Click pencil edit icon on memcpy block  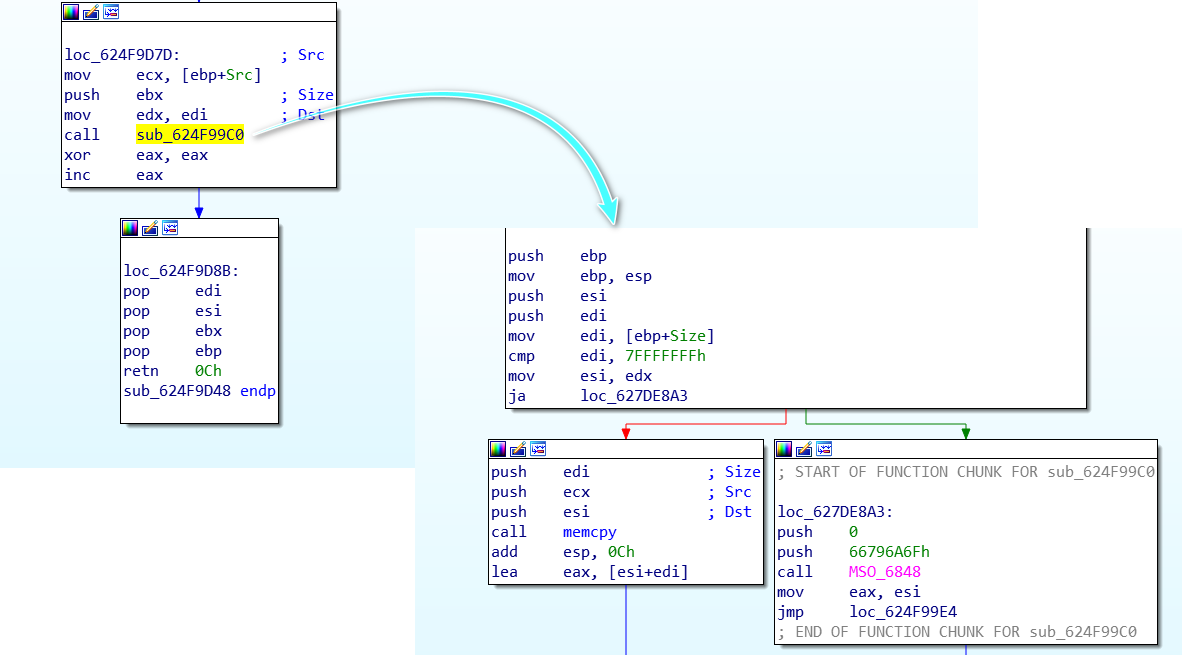coord(518,449)
